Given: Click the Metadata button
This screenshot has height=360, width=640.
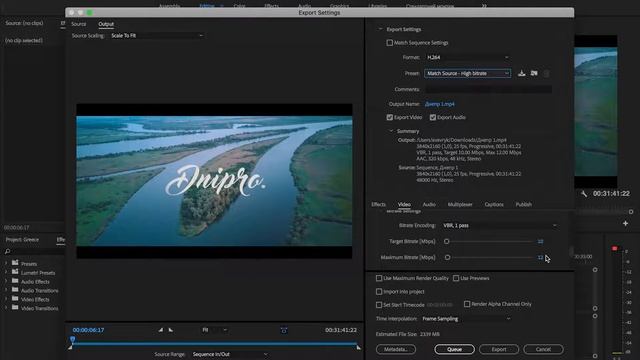Looking at the screenshot, I should 396,349.
